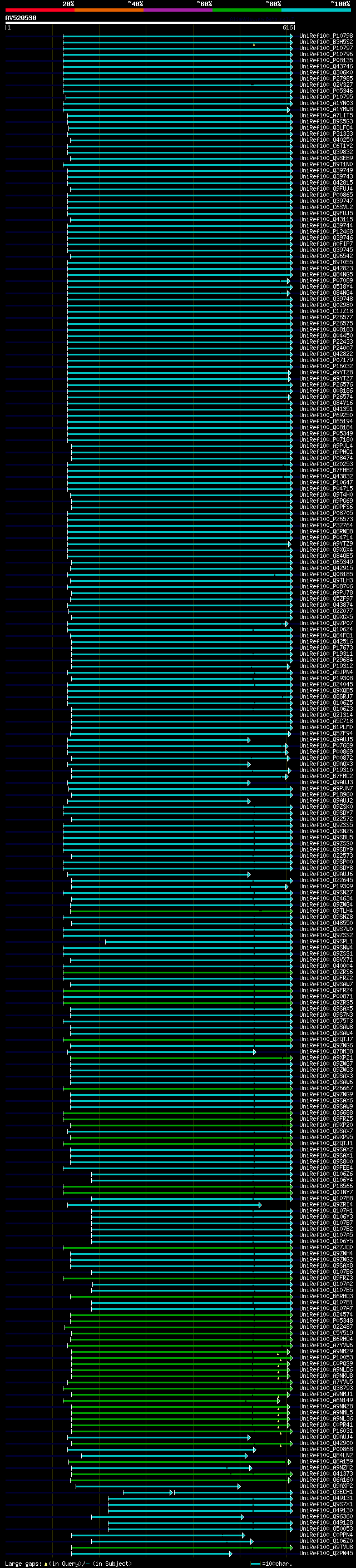Image resolution: width=356 pixels, height=1568 pixels.
Task: Select hit label UniRef100_Q9TLH3
Action: 325,581
